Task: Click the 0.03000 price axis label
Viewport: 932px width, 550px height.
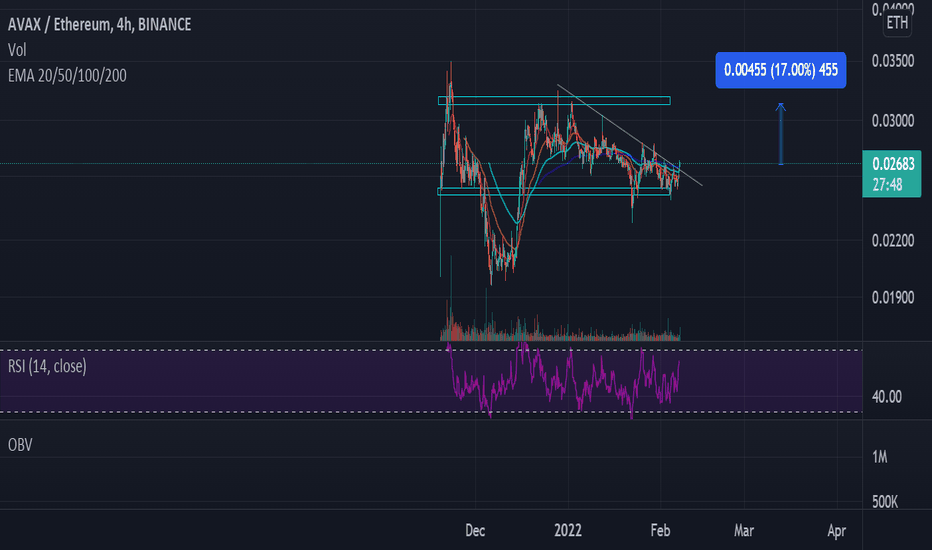Action: 893,121
